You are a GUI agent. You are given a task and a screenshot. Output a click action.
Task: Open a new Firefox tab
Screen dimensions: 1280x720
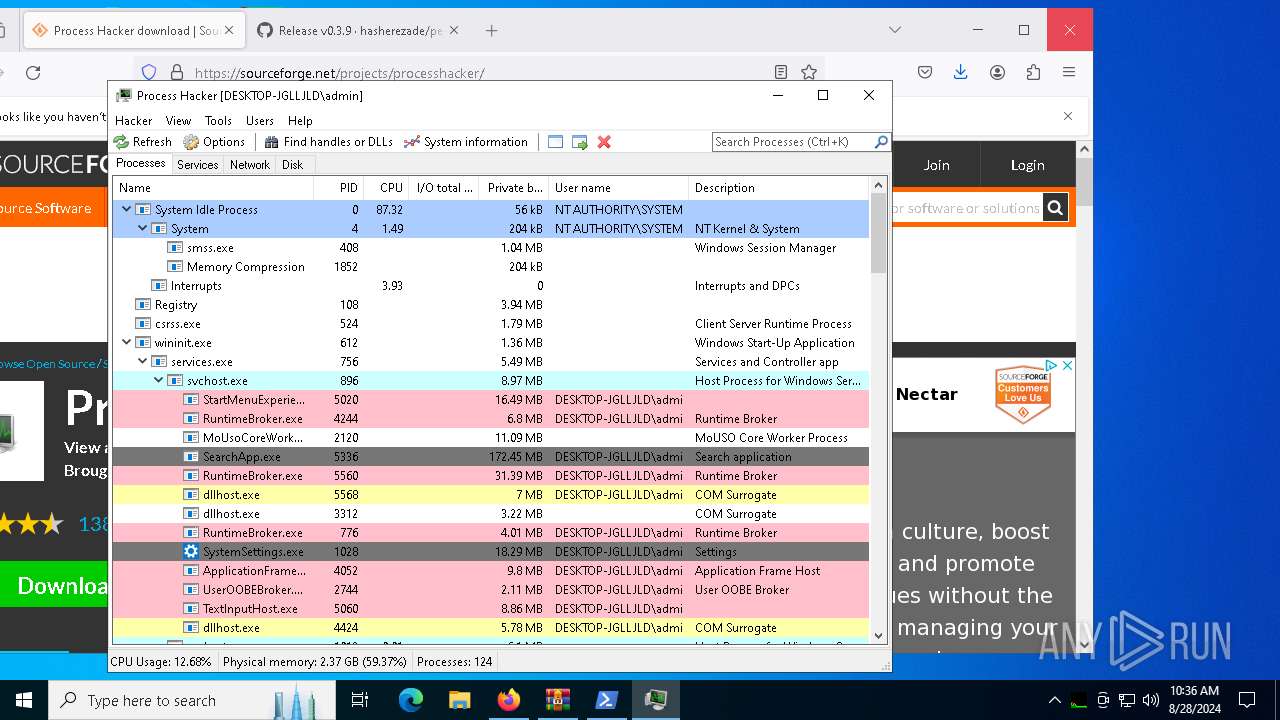(x=491, y=30)
